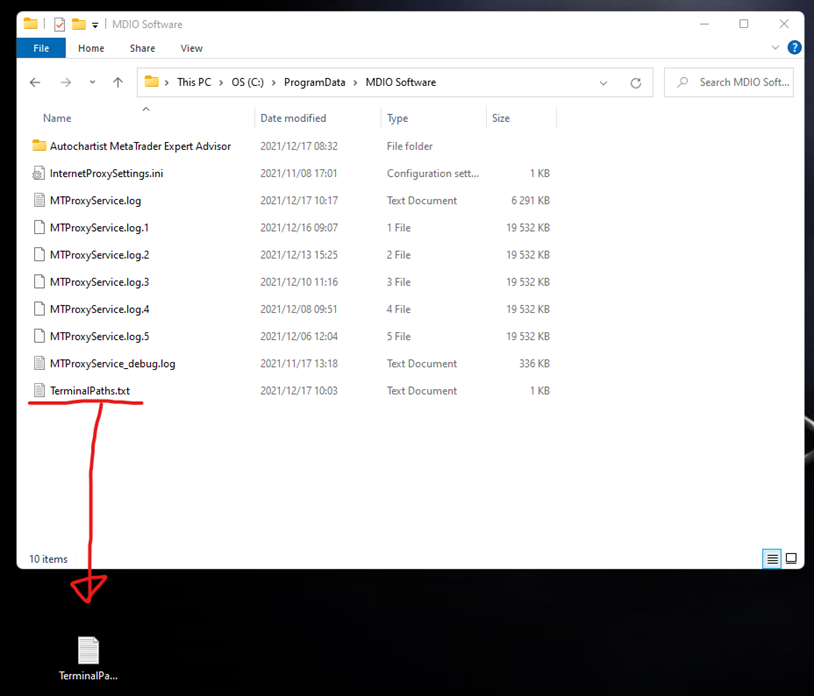Select MTProxyService.log file

click(x=95, y=200)
